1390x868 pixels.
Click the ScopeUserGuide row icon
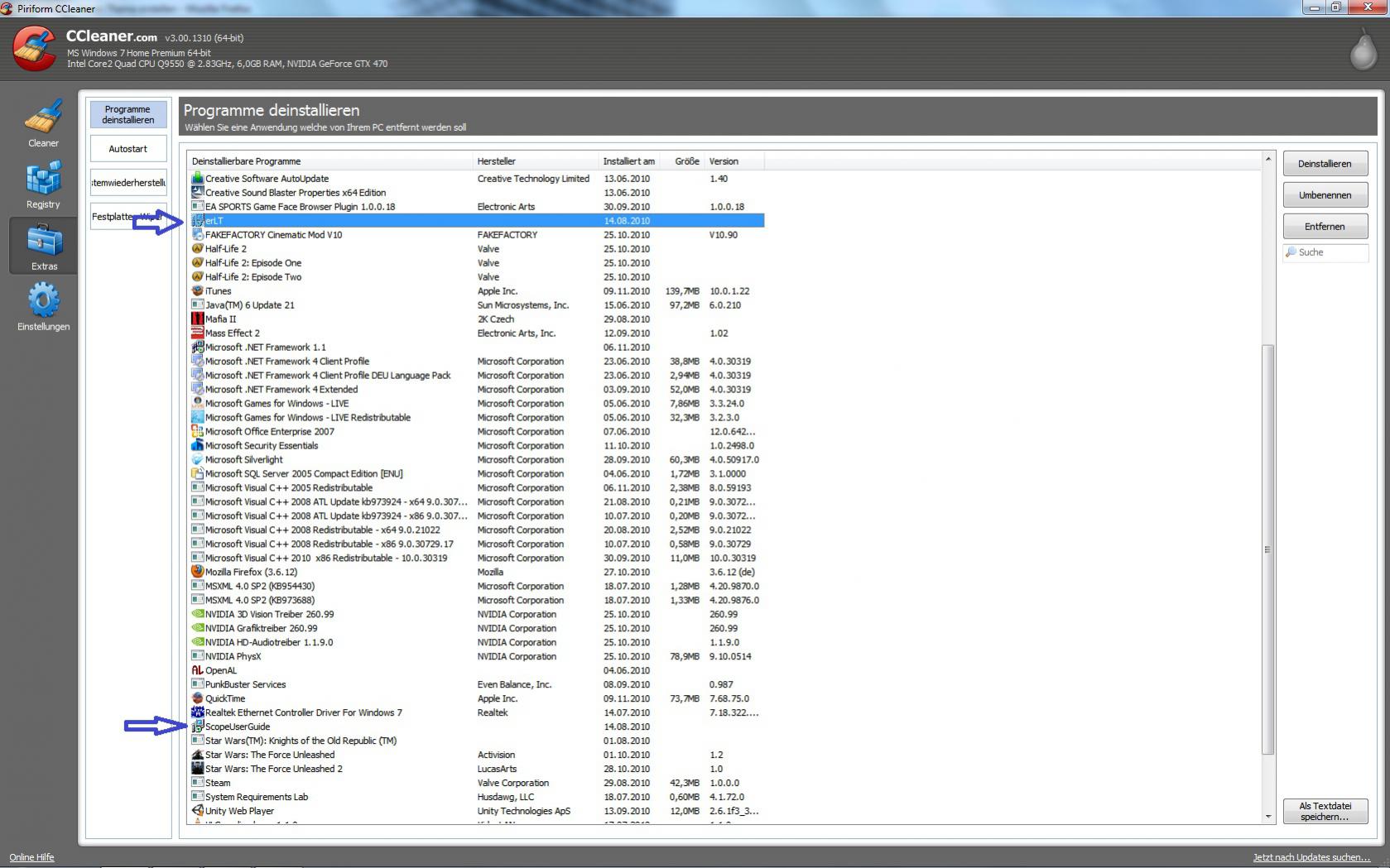coord(197,727)
